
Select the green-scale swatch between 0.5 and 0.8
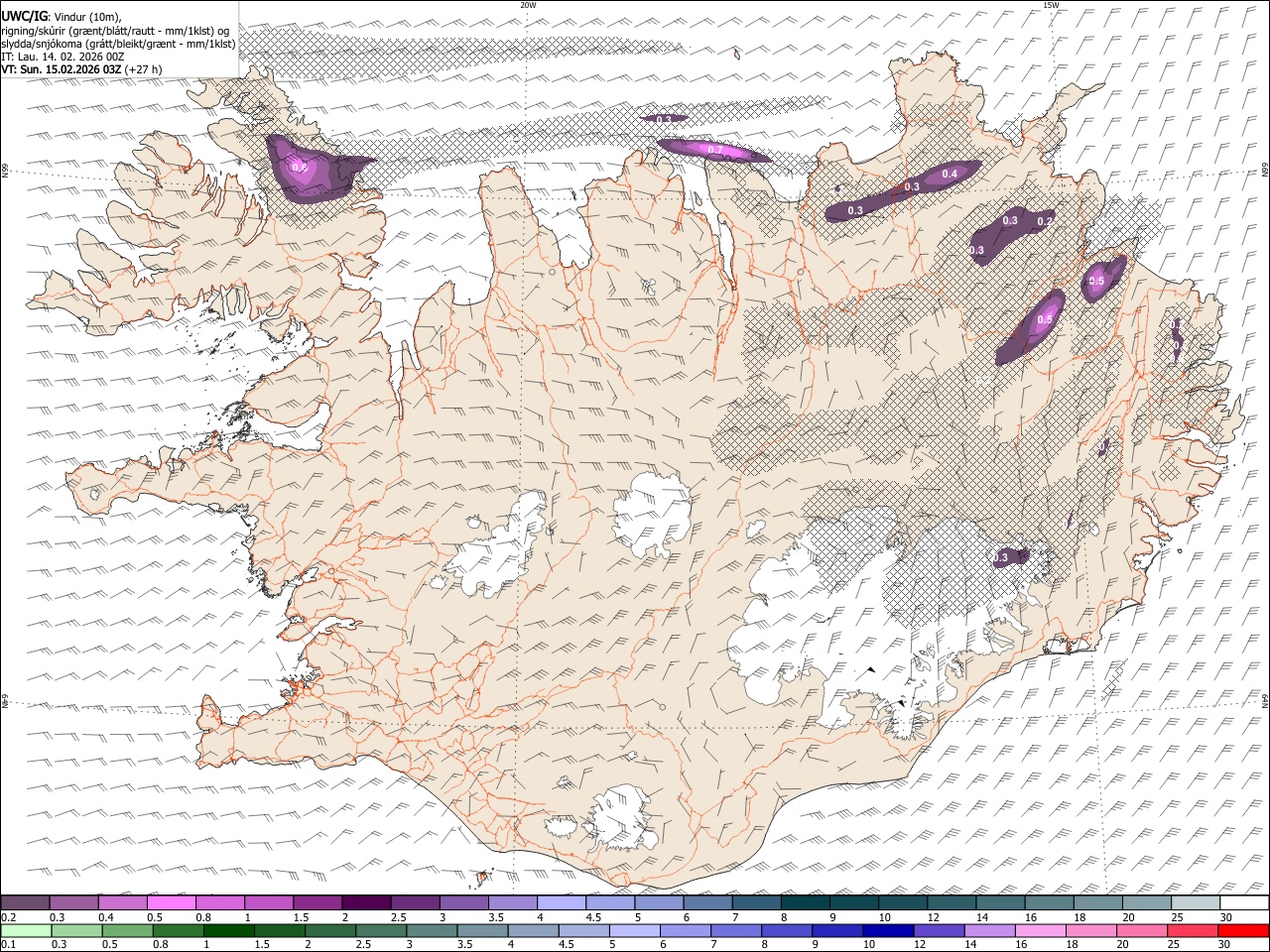tap(129, 930)
